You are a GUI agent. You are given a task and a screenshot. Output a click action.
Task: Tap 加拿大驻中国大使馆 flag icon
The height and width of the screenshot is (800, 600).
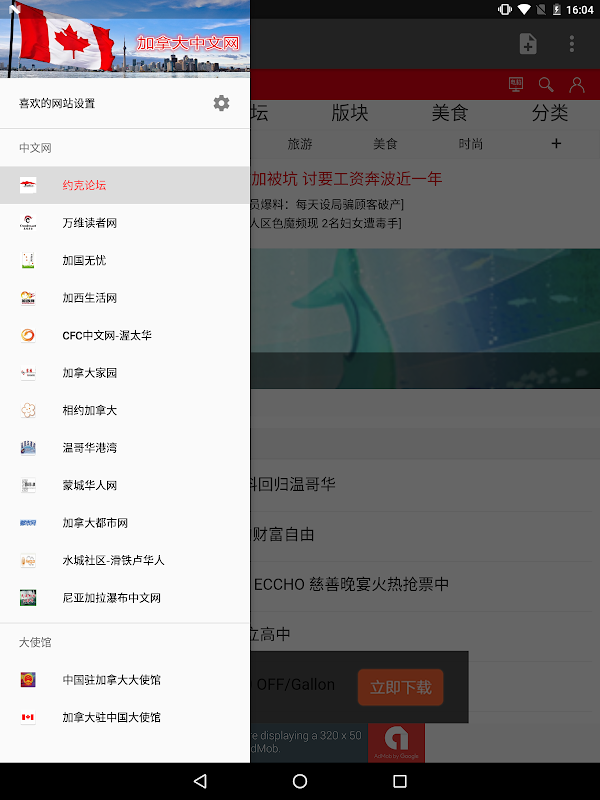tap(28, 717)
